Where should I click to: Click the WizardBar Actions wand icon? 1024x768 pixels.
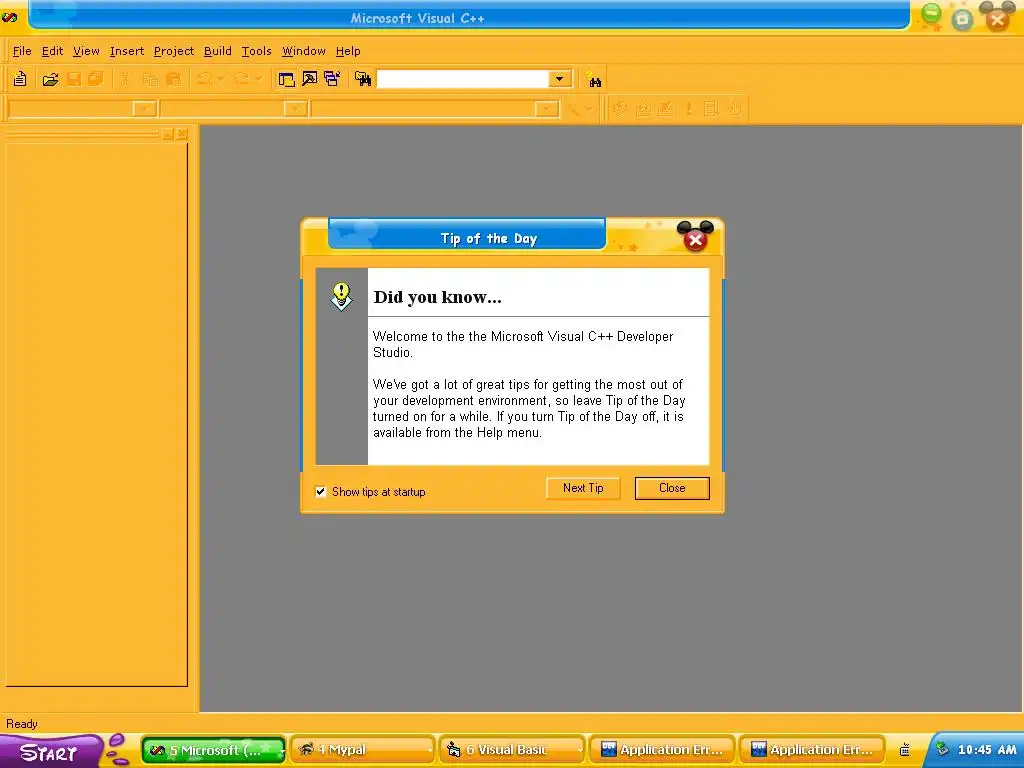pyautogui.click(x=573, y=109)
